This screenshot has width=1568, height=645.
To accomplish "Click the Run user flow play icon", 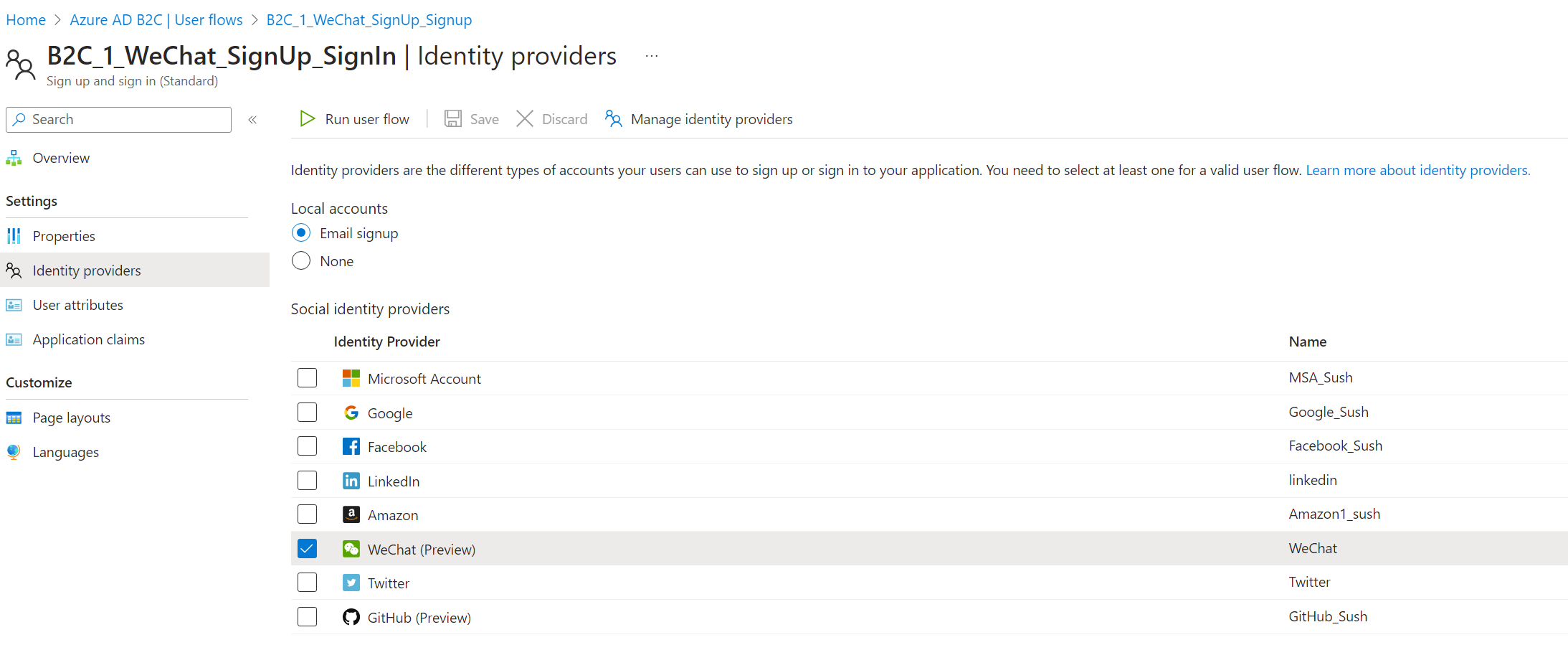I will 308,119.
